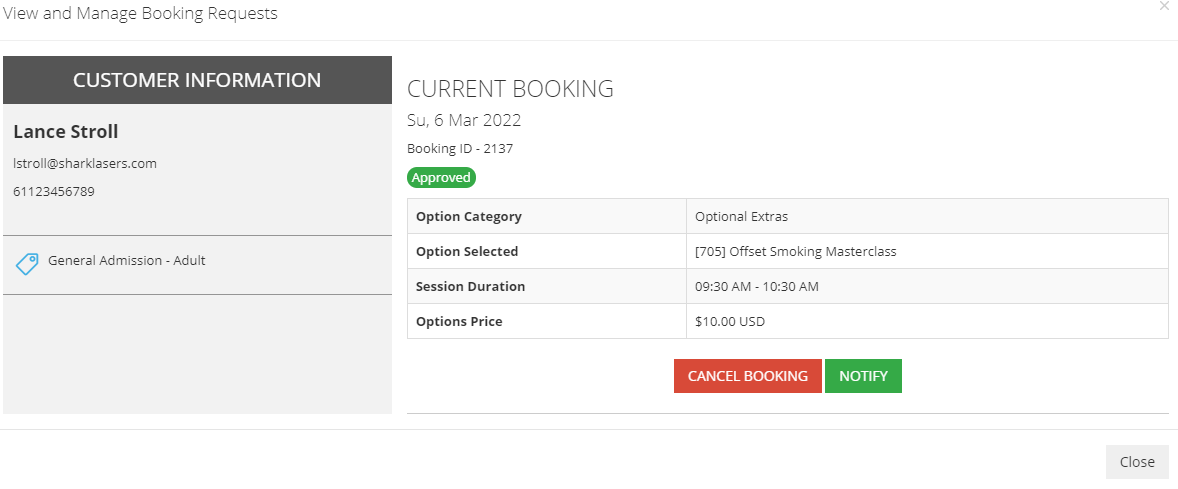The height and width of the screenshot is (489, 1178).
Task: Click the Optional Extras table cell
Action: click(927, 216)
